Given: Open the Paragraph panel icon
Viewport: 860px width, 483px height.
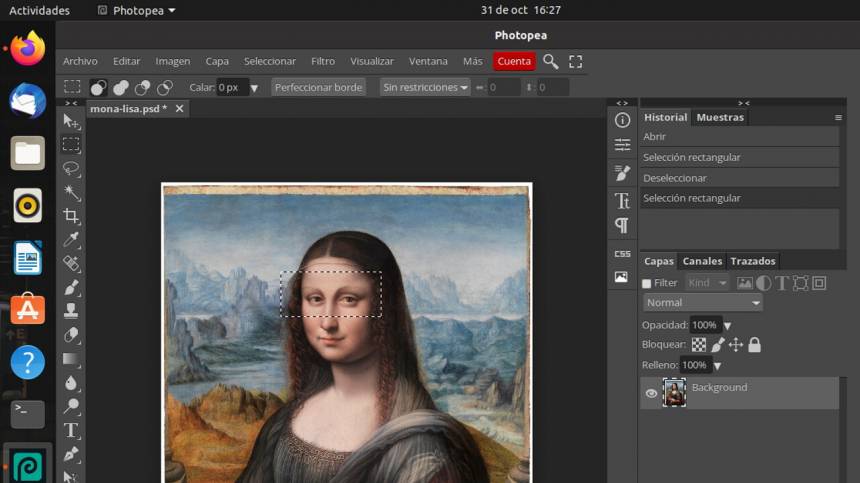Looking at the screenshot, I should click(622, 225).
